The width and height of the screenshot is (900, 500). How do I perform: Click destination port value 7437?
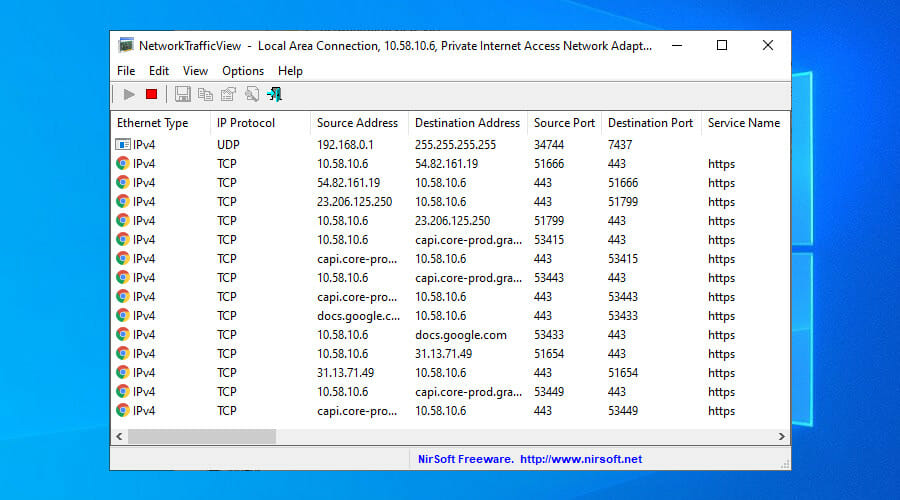click(620, 145)
